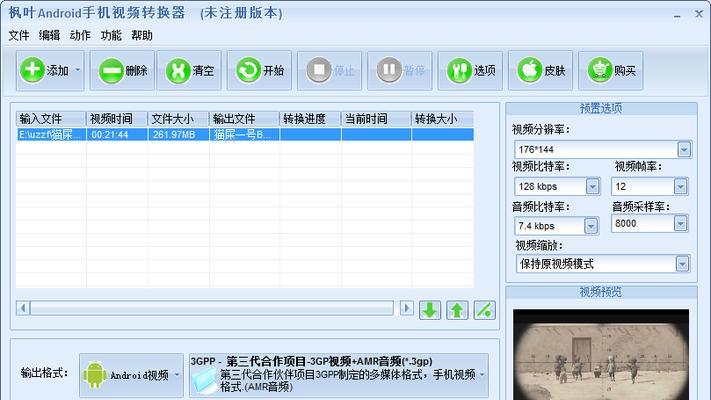
Task: Move item down with green down arrow
Action: pos(430,310)
